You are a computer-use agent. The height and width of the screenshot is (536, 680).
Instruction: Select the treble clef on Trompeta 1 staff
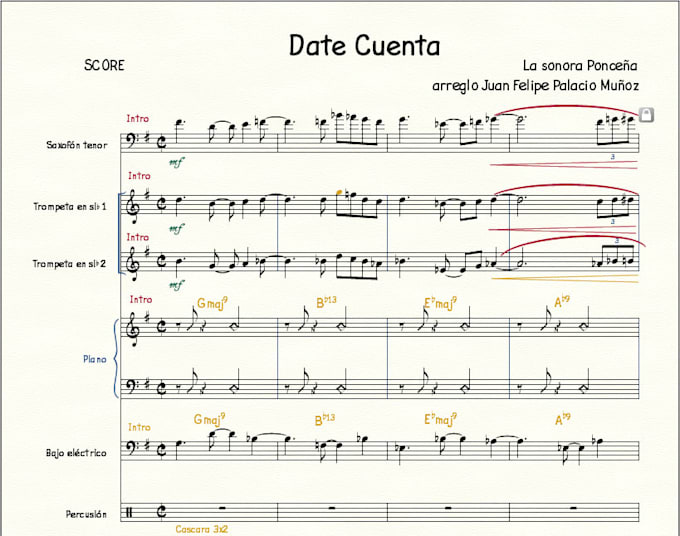point(132,206)
